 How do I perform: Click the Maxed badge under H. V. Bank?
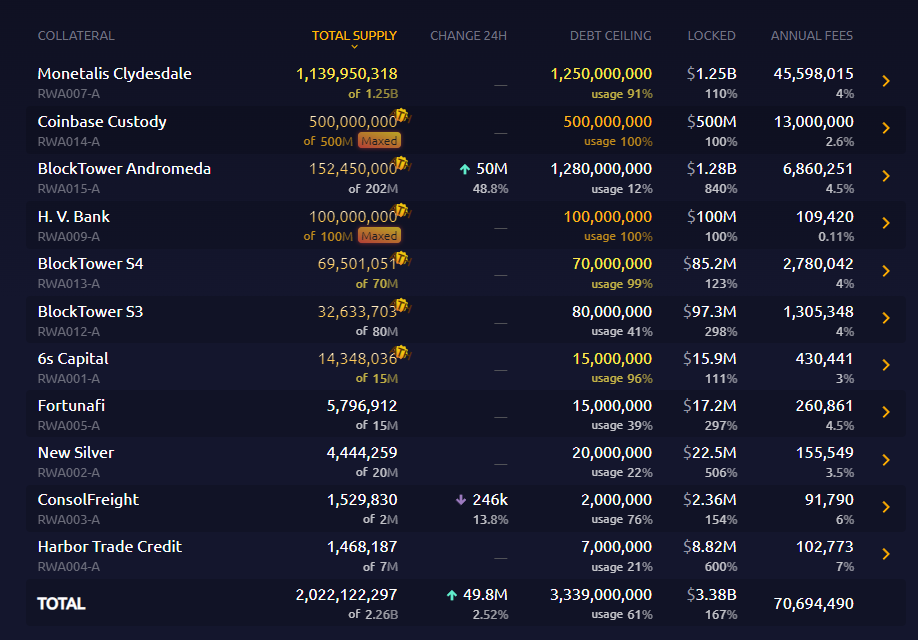point(379,236)
